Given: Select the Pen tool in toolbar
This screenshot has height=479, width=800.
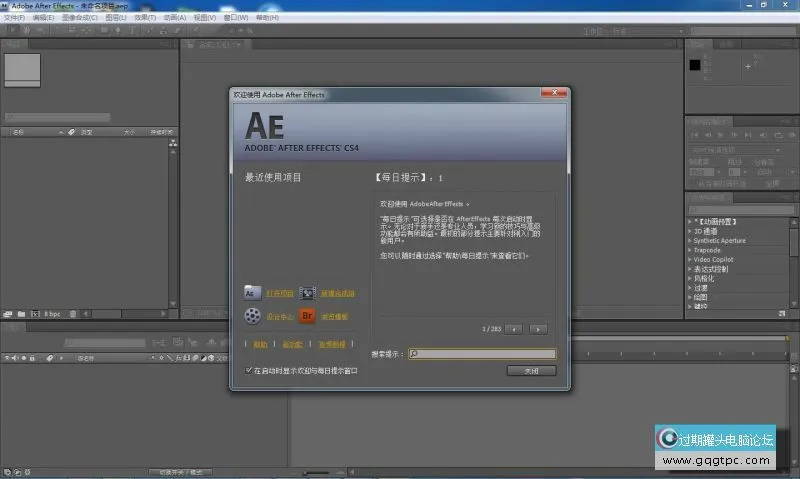Looking at the screenshot, I should [x=118, y=31].
